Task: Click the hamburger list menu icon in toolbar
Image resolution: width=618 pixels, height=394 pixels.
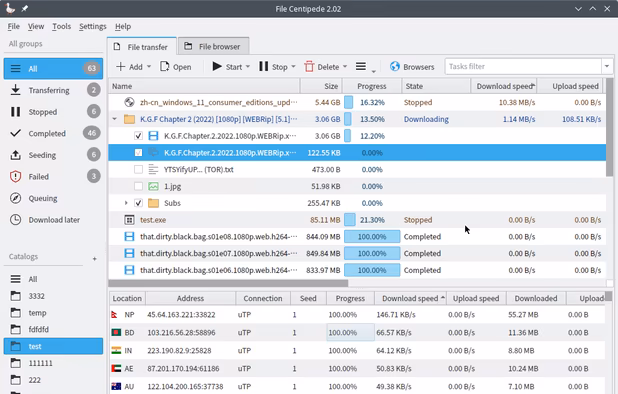Action: click(x=361, y=67)
